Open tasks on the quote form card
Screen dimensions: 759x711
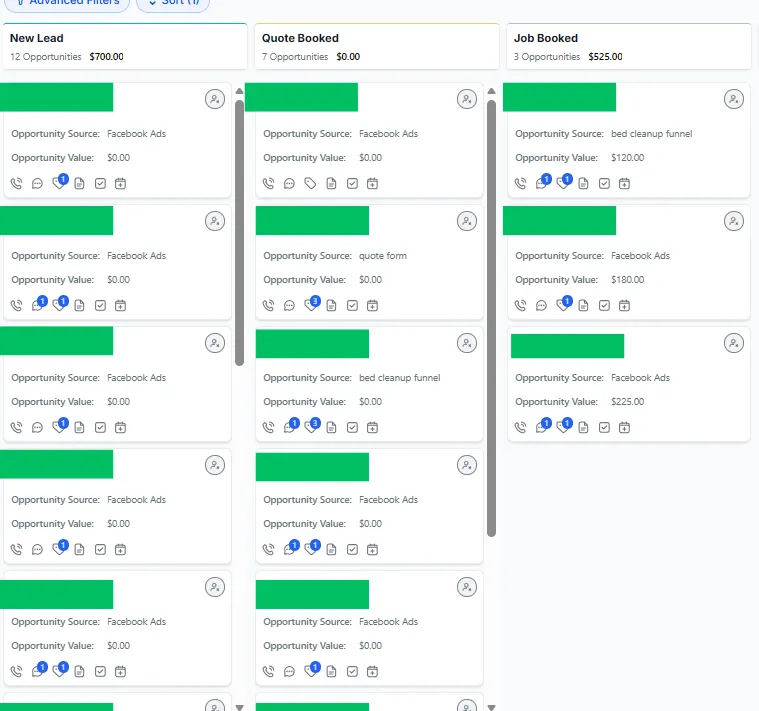[352, 305]
